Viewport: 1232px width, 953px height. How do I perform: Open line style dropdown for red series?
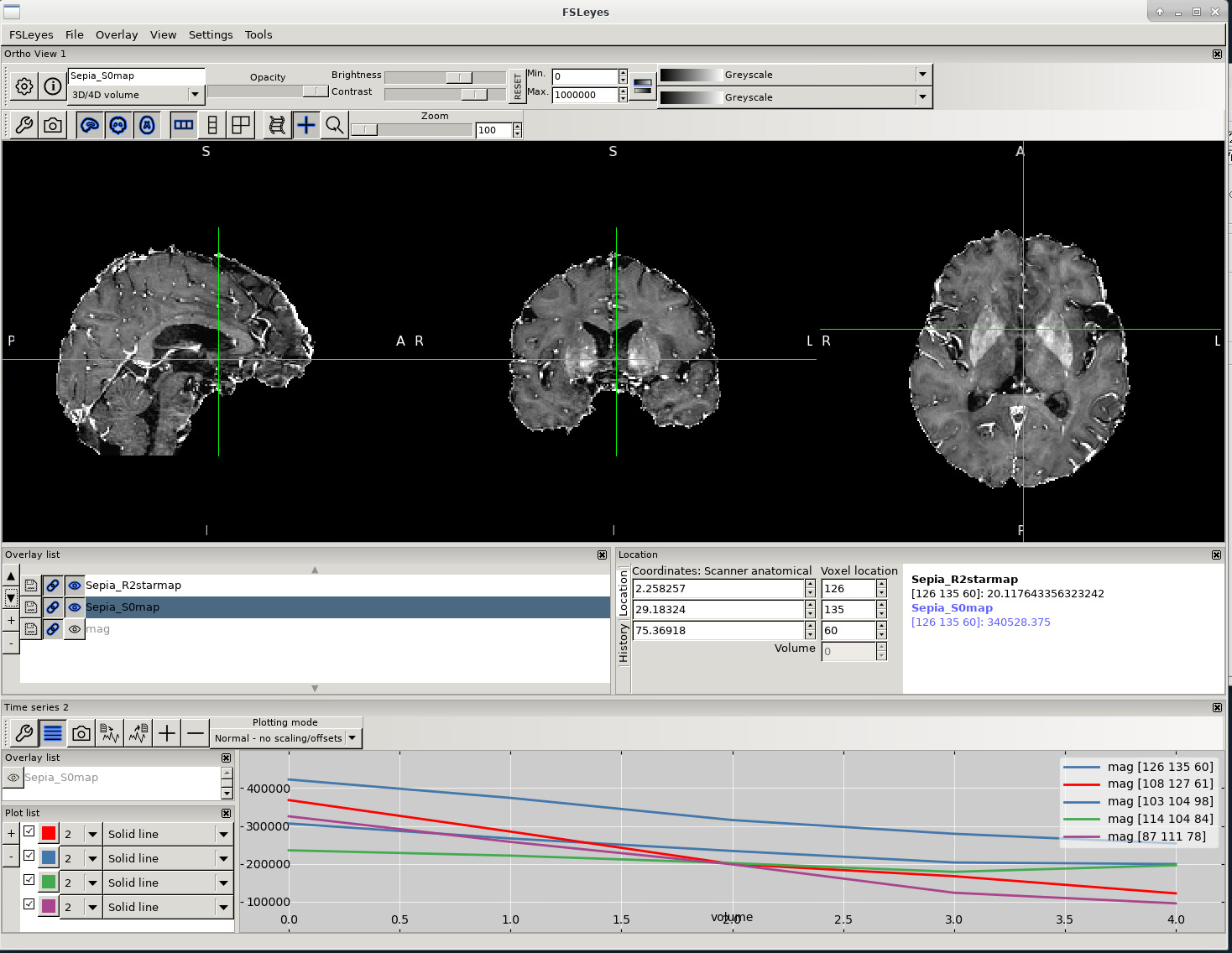click(168, 834)
